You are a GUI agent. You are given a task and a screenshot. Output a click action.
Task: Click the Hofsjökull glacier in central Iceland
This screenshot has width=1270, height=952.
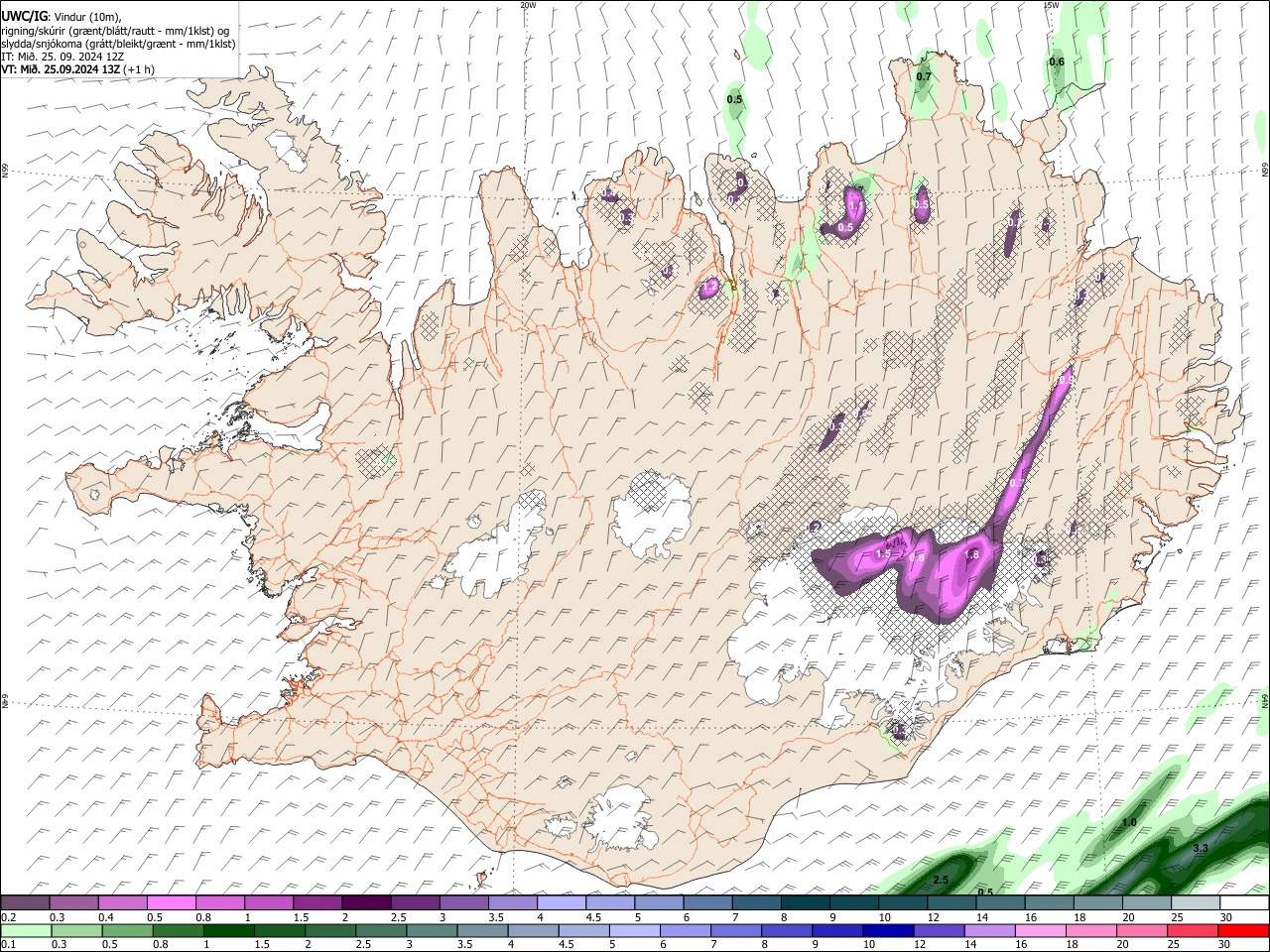coord(652,513)
